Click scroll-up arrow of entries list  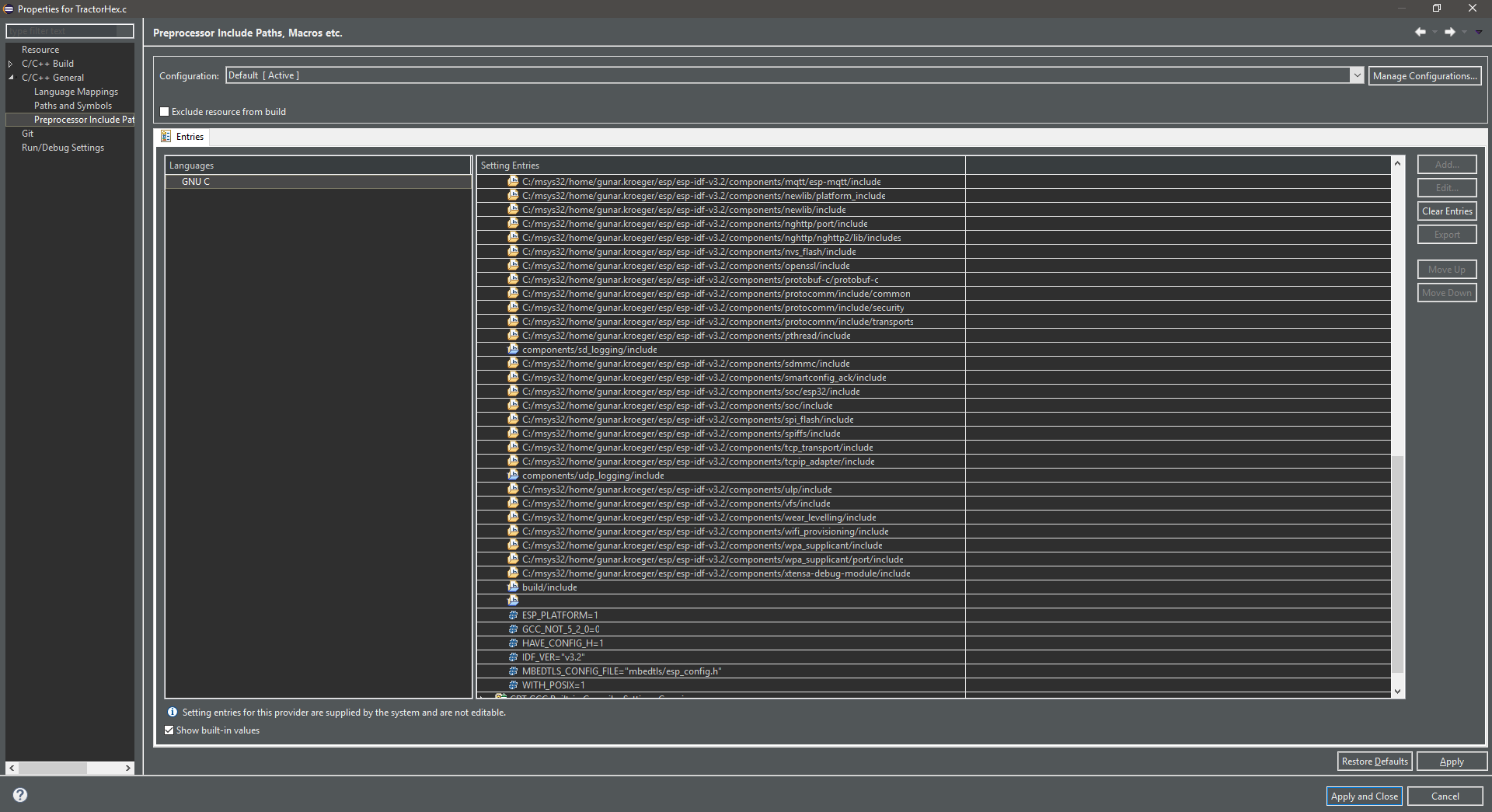[1397, 163]
